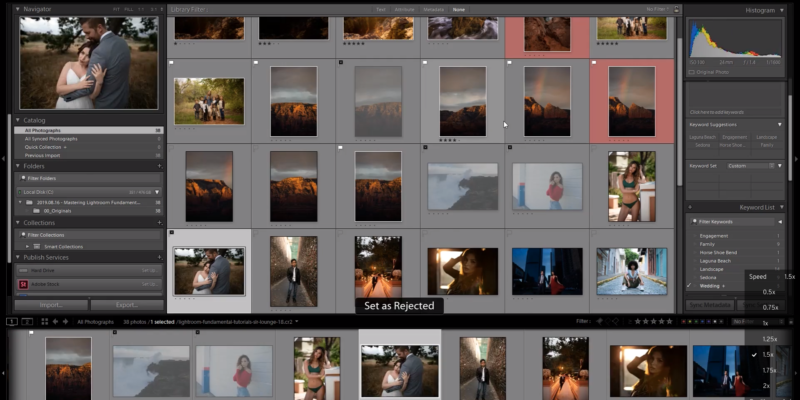
Task: Collapse the Collections panel
Action: pos(18,223)
